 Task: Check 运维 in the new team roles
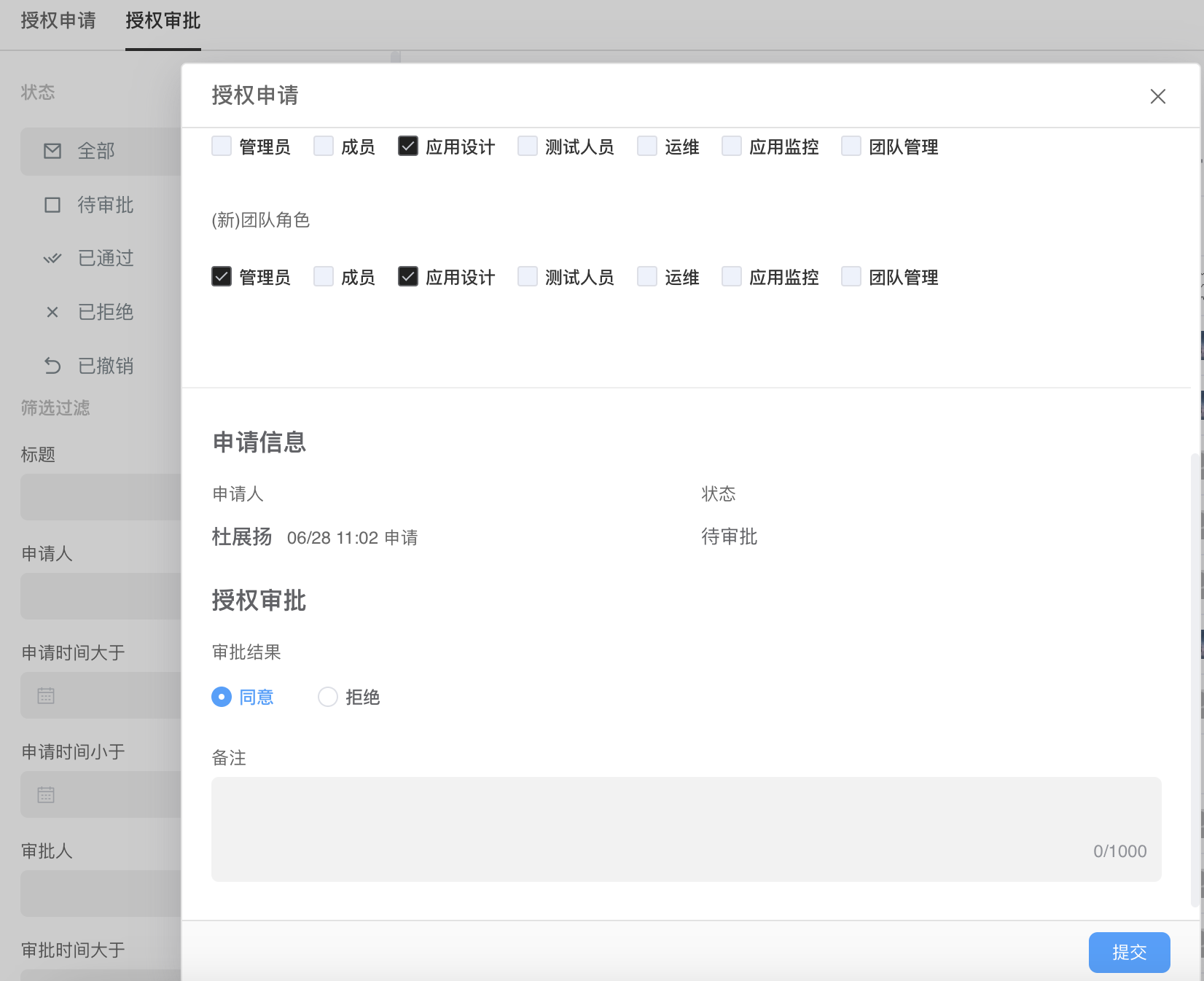click(x=647, y=277)
